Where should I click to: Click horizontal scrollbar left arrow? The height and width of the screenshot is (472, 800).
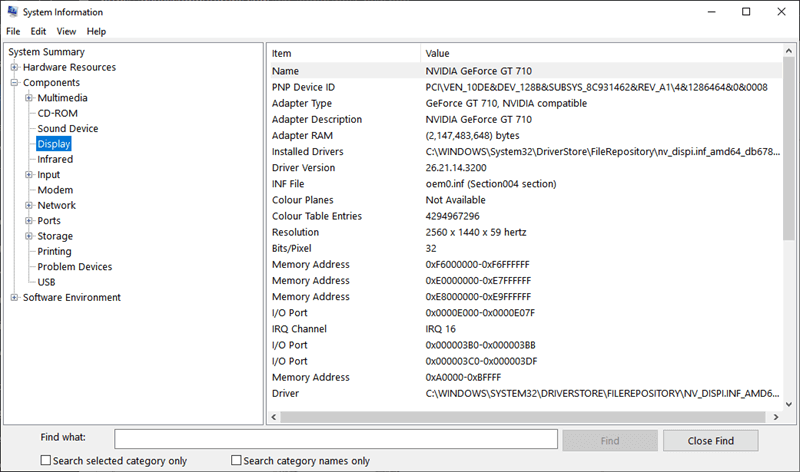click(x=274, y=417)
